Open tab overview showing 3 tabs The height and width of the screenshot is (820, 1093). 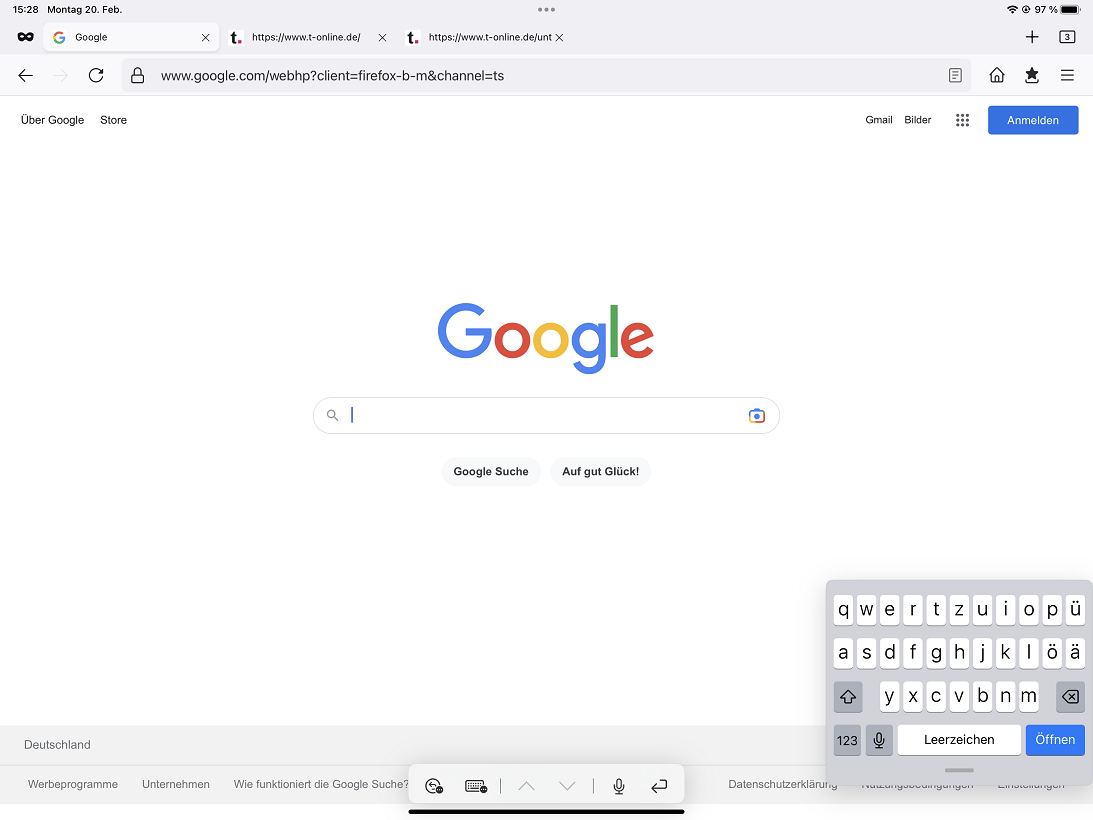click(1067, 37)
